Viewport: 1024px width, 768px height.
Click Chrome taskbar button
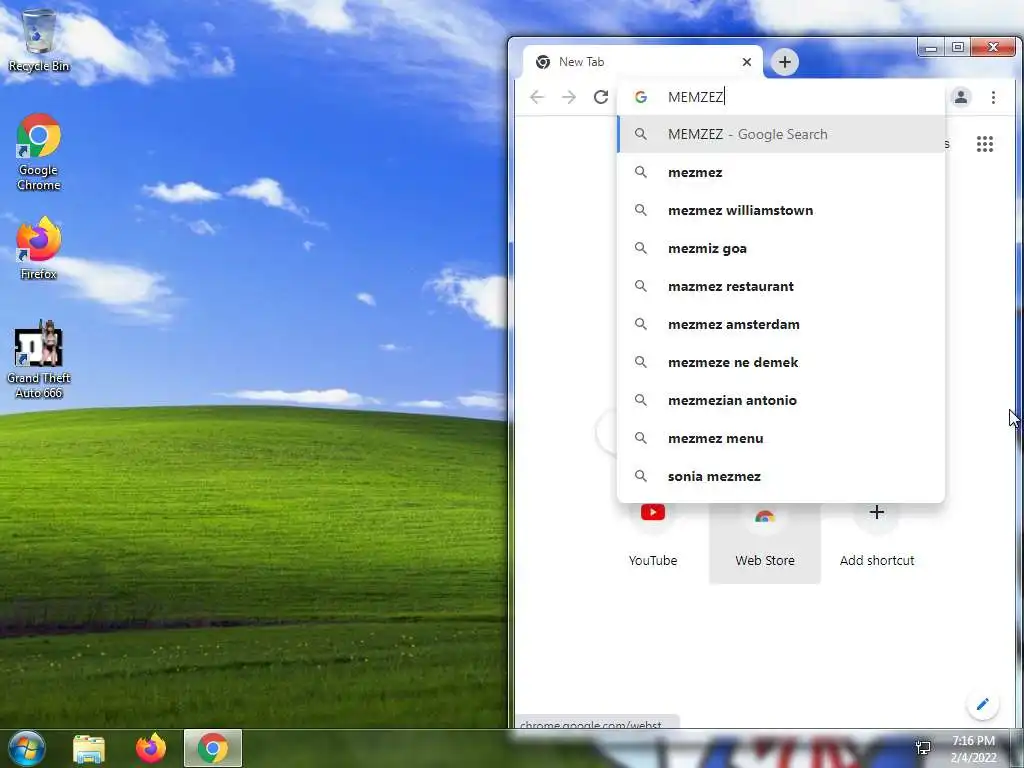tap(213, 748)
